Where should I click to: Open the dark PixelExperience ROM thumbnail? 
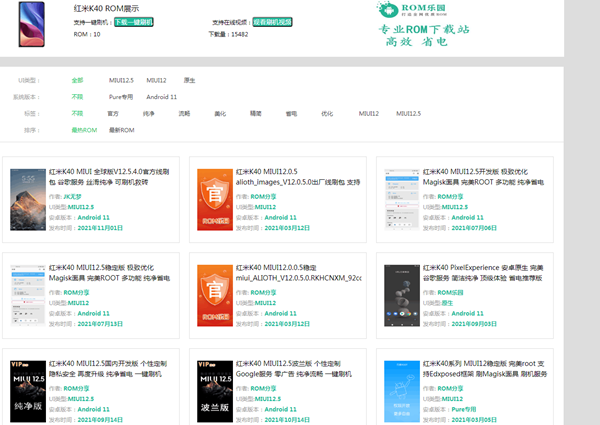pyautogui.click(x=402, y=296)
